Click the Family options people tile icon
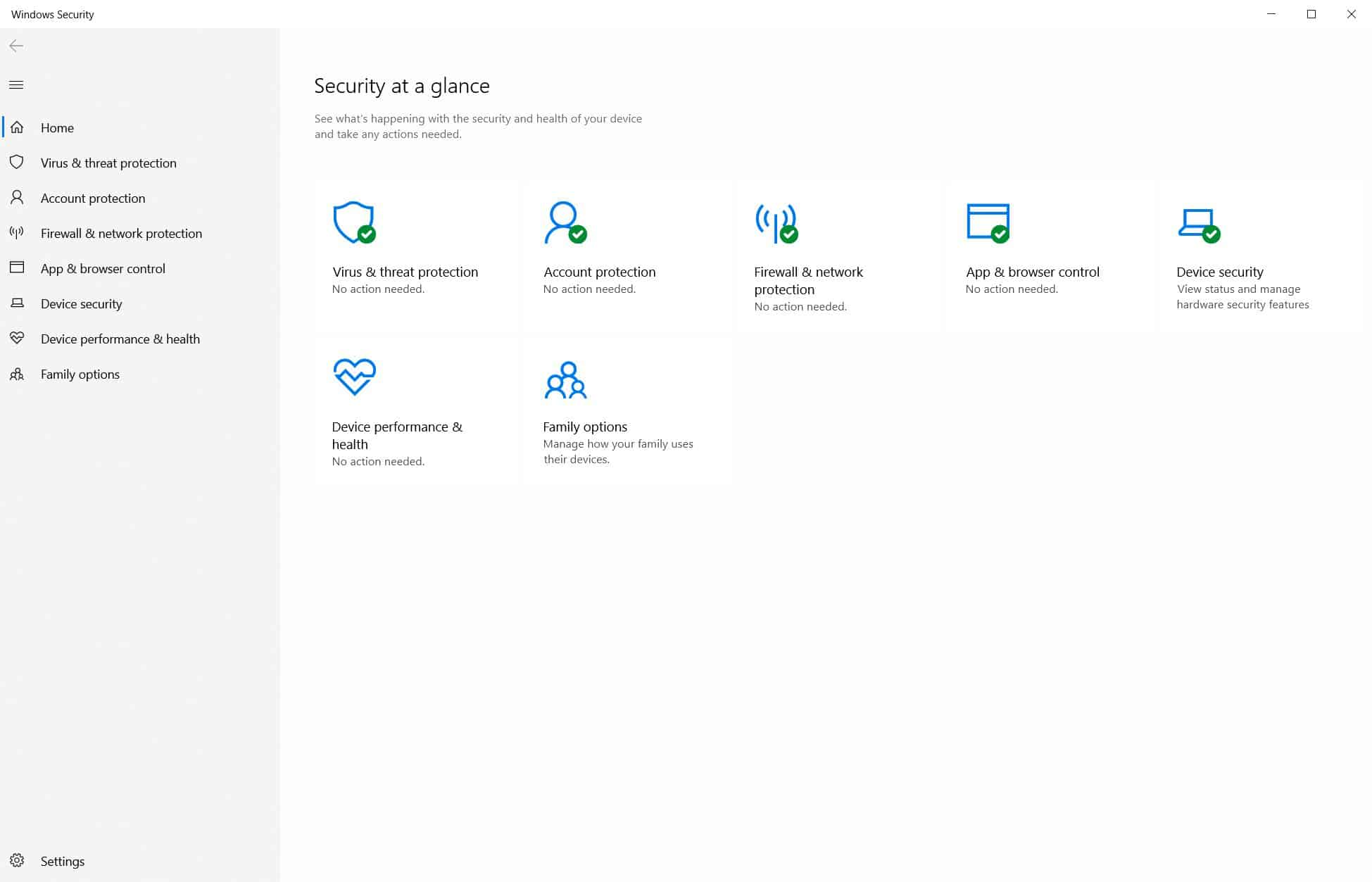 pyautogui.click(x=565, y=380)
